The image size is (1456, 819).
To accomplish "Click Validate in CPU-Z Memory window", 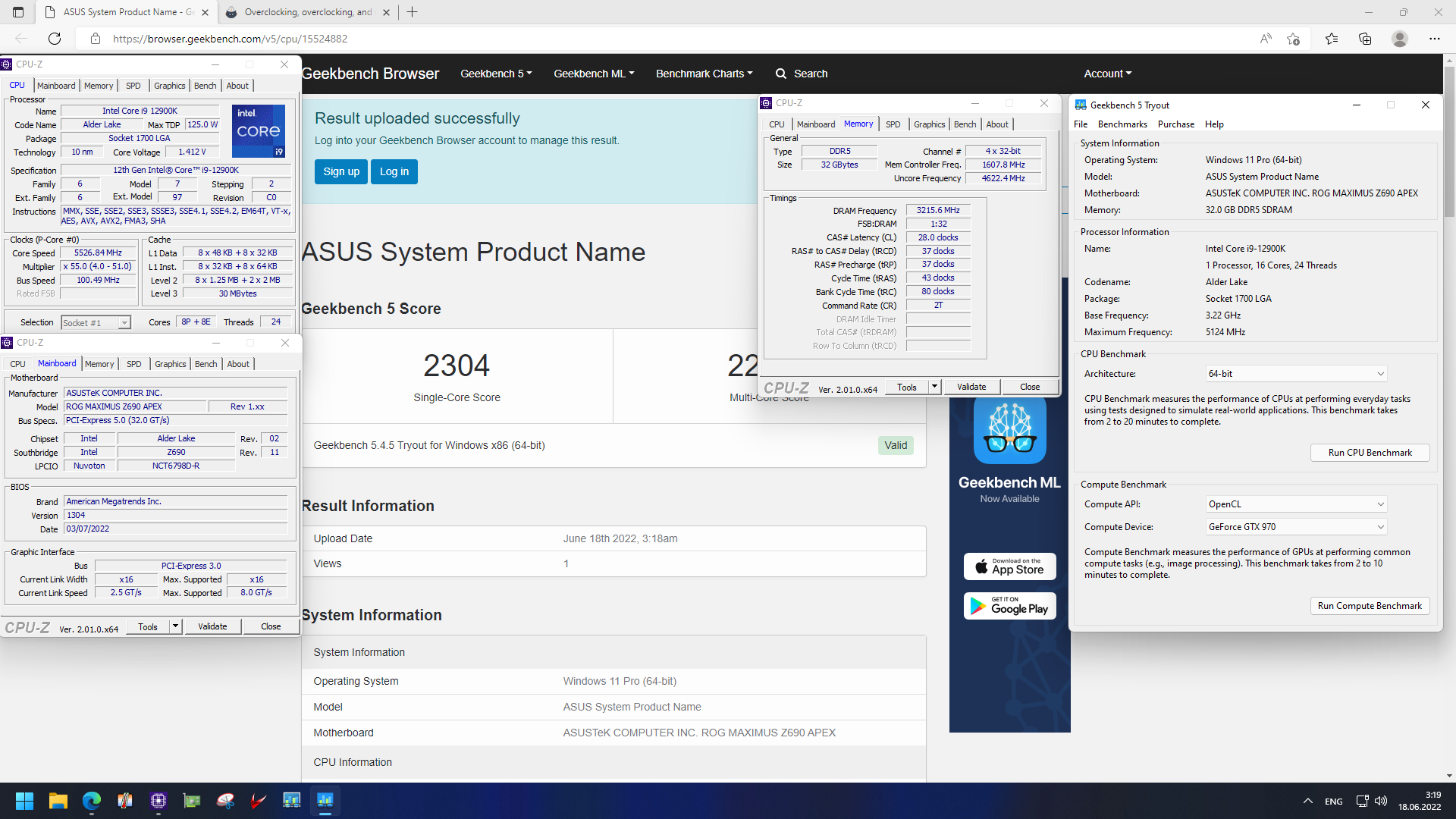I will pos(971,387).
